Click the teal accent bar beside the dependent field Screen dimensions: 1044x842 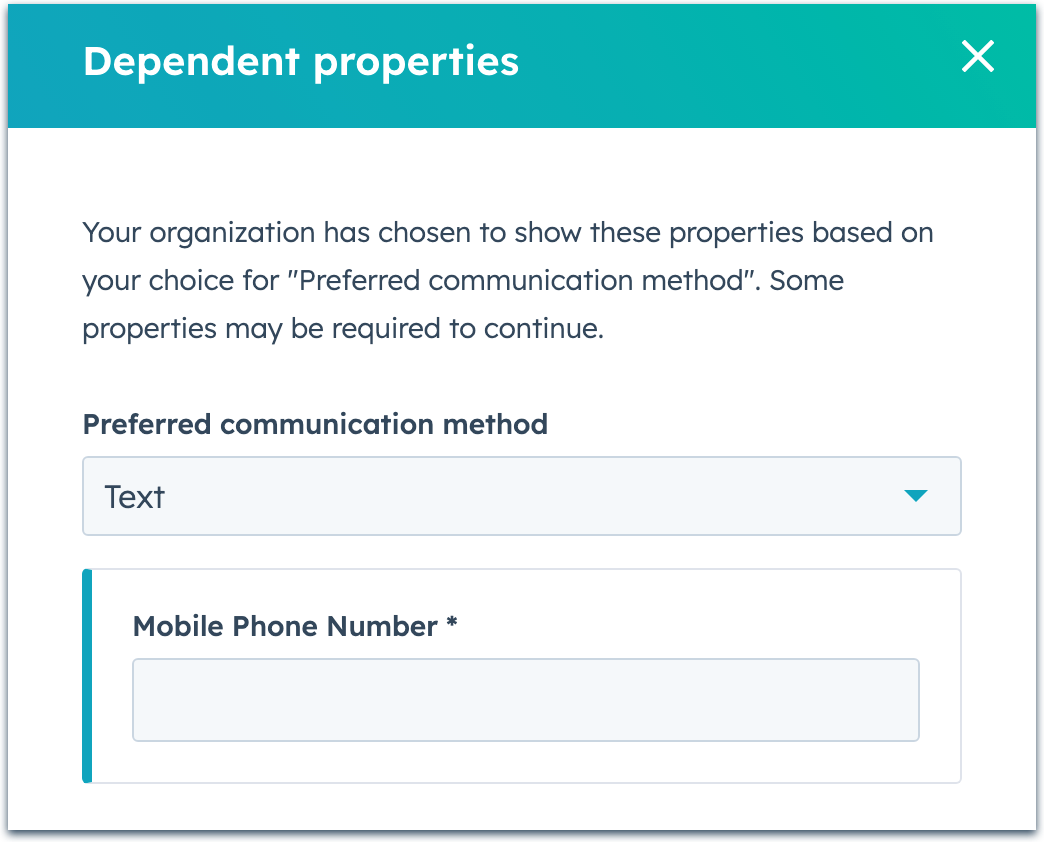pos(85,676)
